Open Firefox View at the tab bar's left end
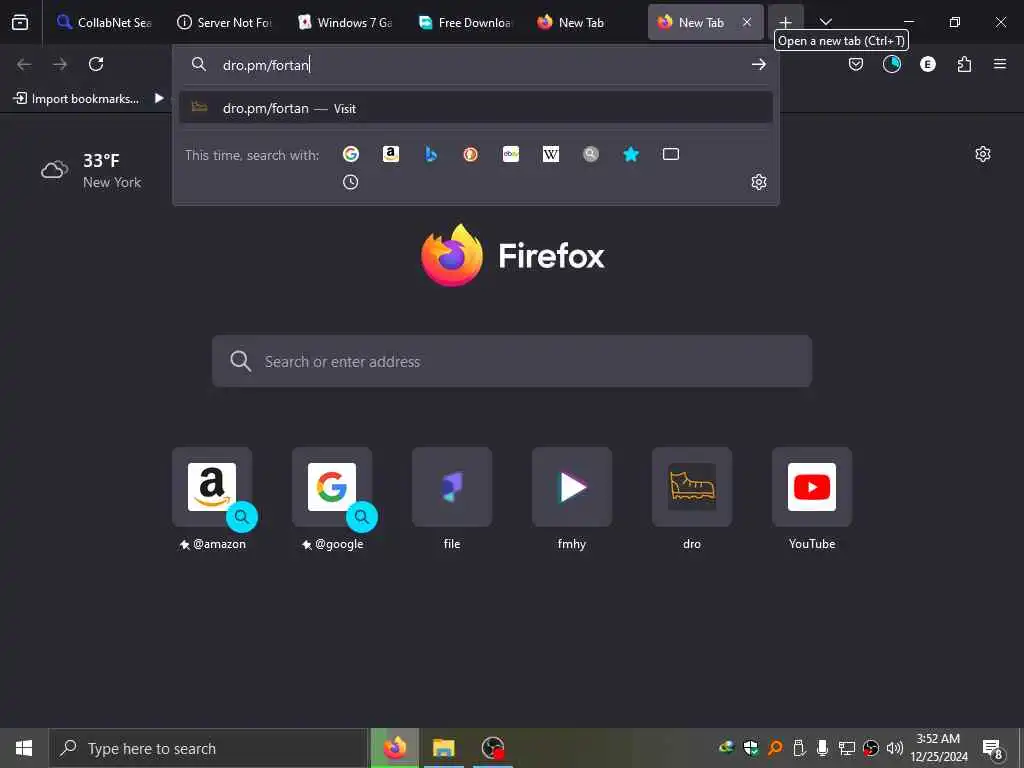Image resolution: width=1024 pixels, height=768 pixels. (20, 22)
